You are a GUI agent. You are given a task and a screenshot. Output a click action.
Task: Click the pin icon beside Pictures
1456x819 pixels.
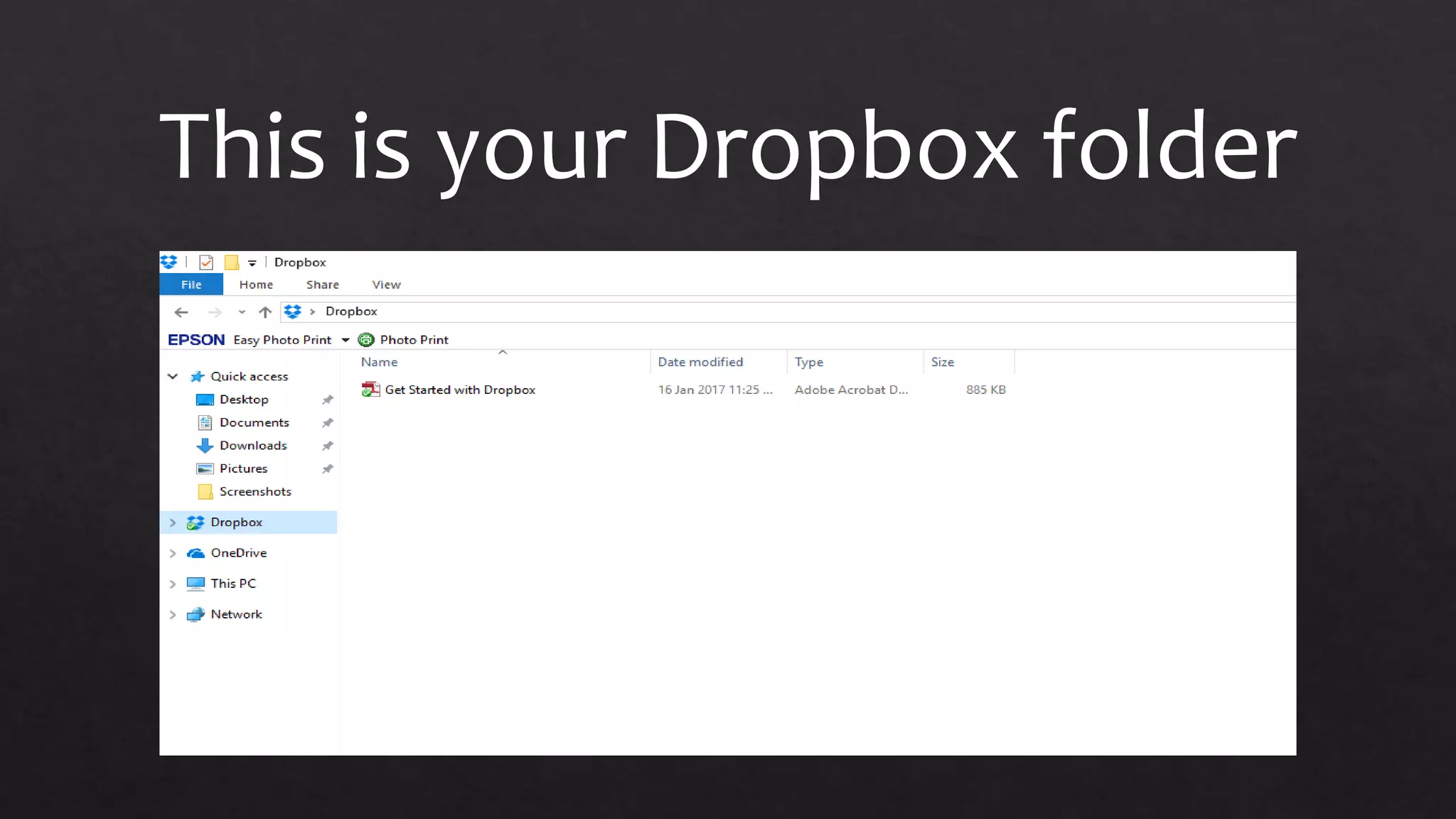(x=328, y=469)
